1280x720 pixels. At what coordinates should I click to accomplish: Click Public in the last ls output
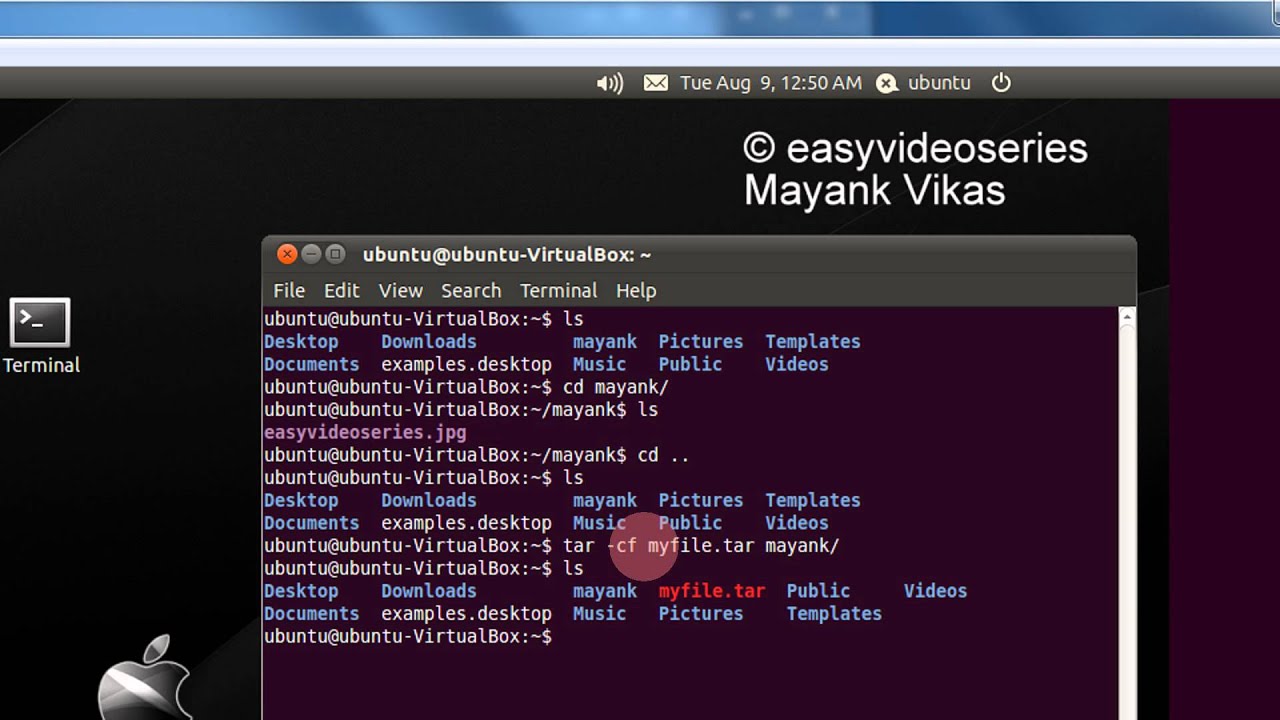pyautogui.click(x=818, y=591)
